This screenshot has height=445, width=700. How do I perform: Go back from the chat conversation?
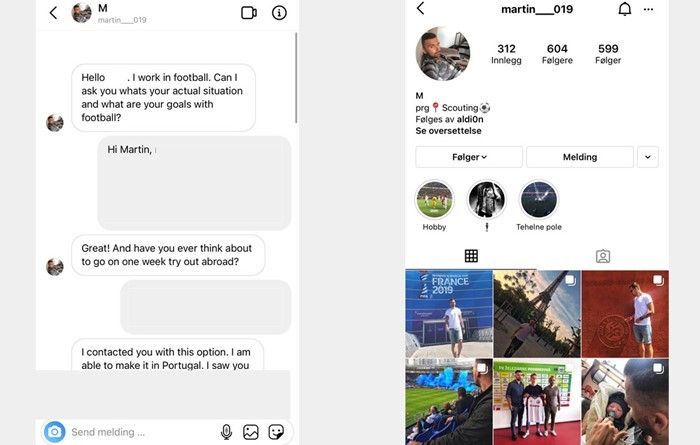tap(53, 12)
